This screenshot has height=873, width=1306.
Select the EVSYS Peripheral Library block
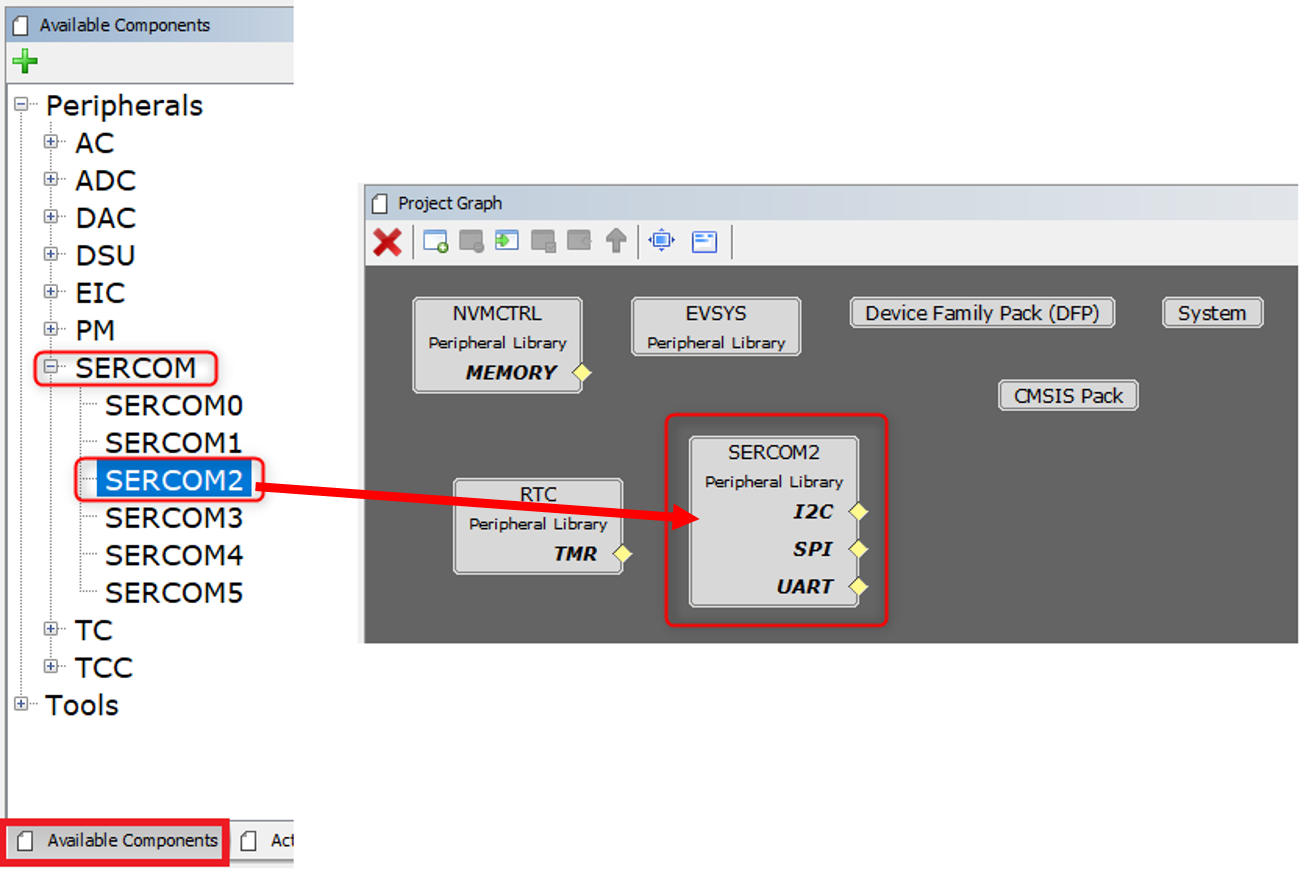[716, 327]
